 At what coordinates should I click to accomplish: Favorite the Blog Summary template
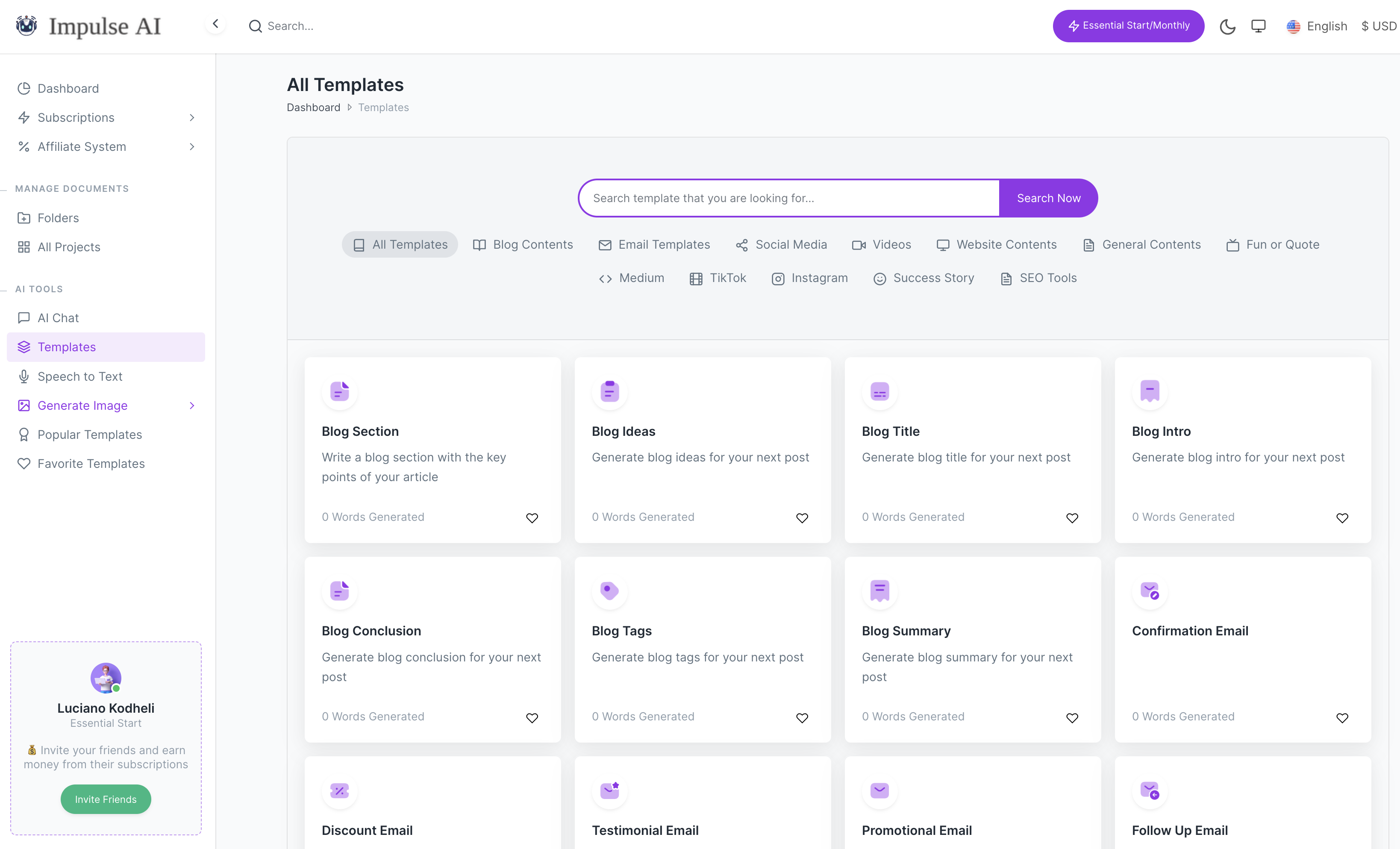click(x=1072, y=718)
